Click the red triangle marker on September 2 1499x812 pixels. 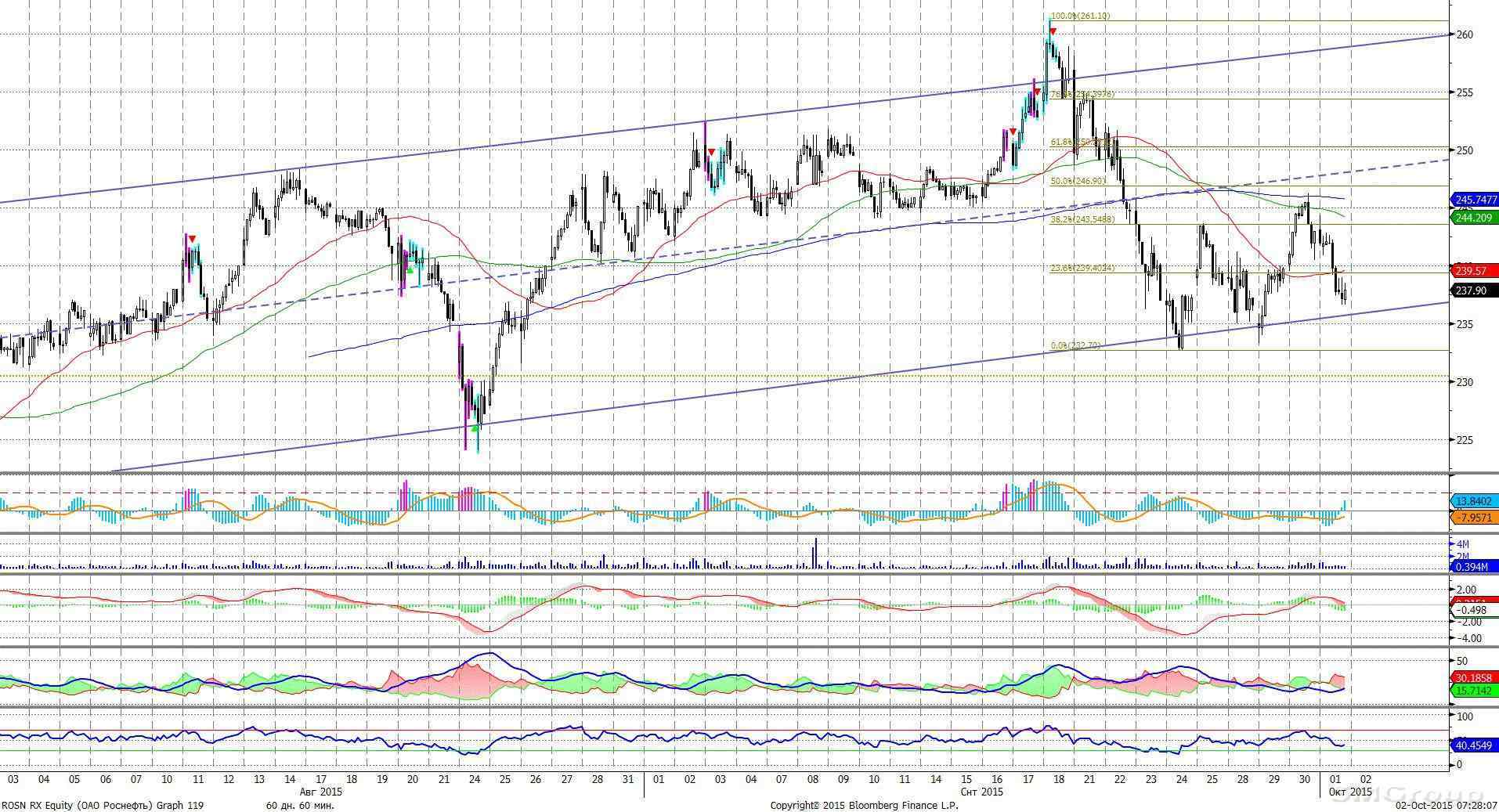click(710, 152)
